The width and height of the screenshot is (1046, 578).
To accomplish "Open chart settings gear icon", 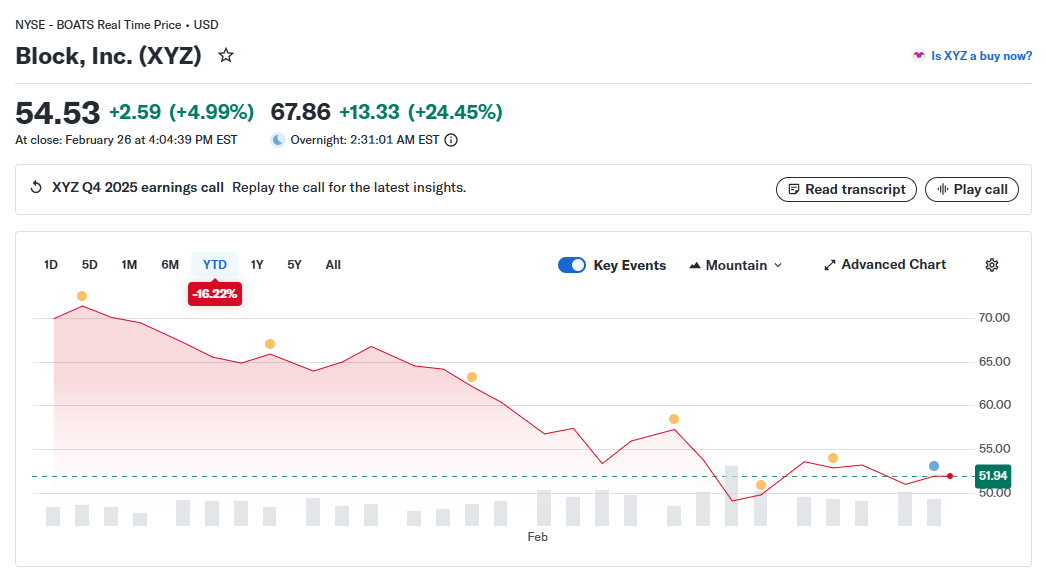I will coord(992,265).
